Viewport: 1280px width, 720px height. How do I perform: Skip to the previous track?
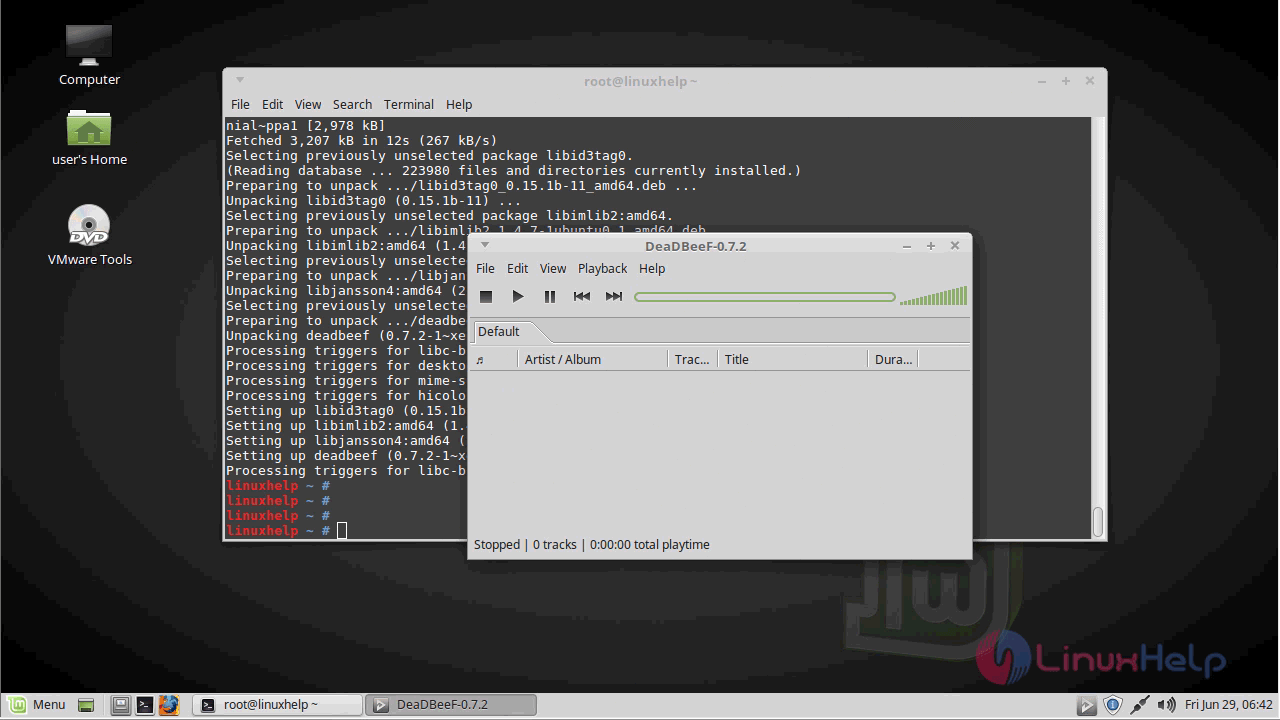(582, 296)
